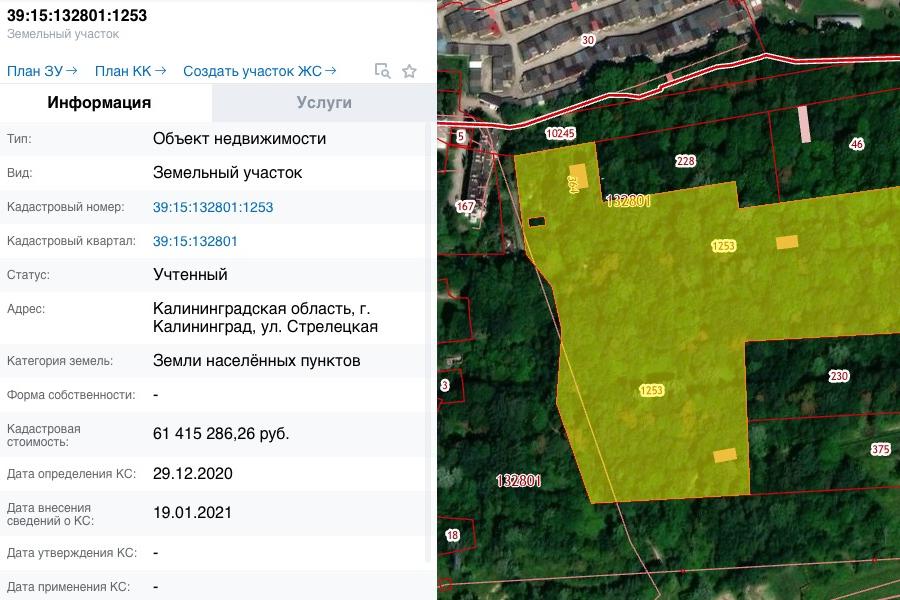Switch to the Услуги tab

coord(324,102)
